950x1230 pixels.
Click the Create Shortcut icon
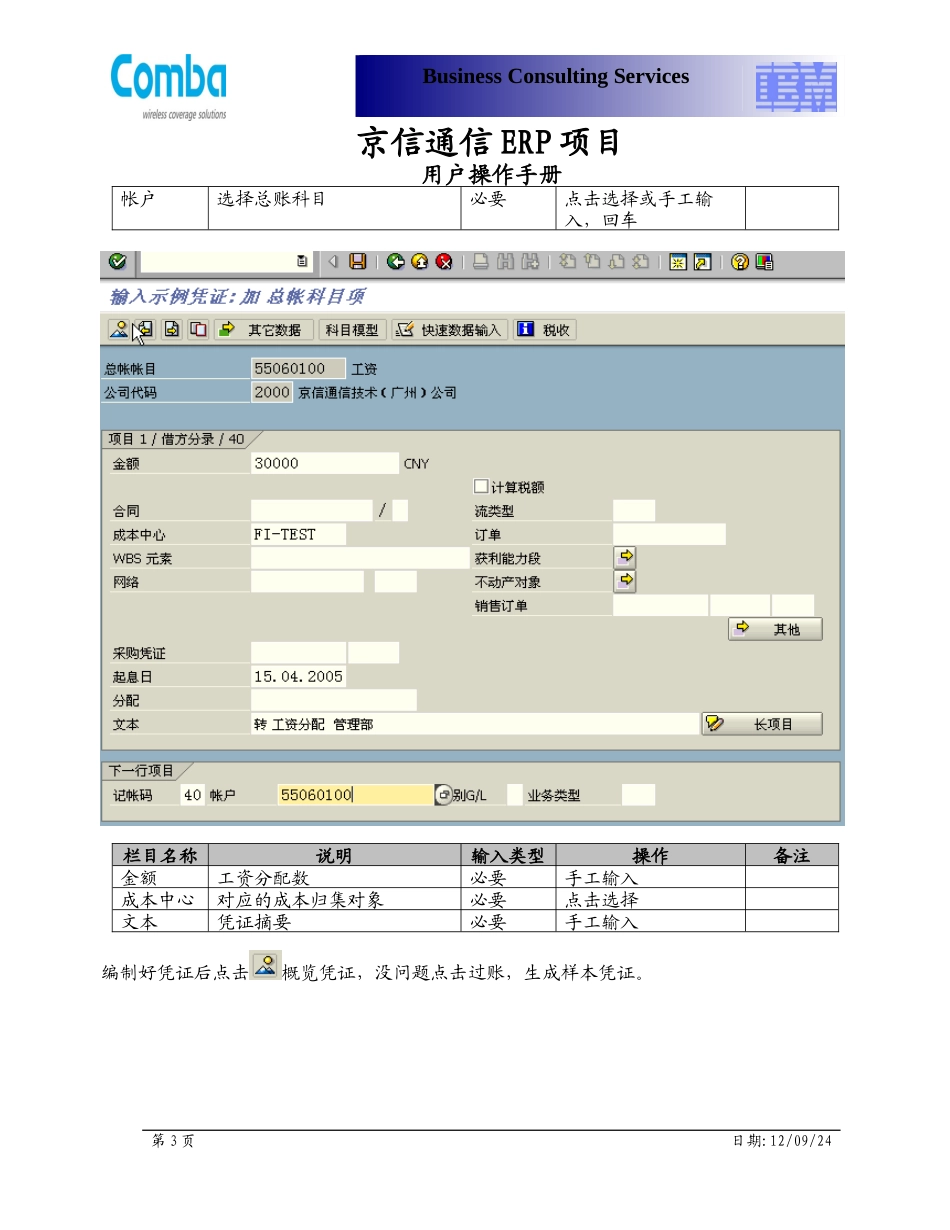click(x=702, y=262)
